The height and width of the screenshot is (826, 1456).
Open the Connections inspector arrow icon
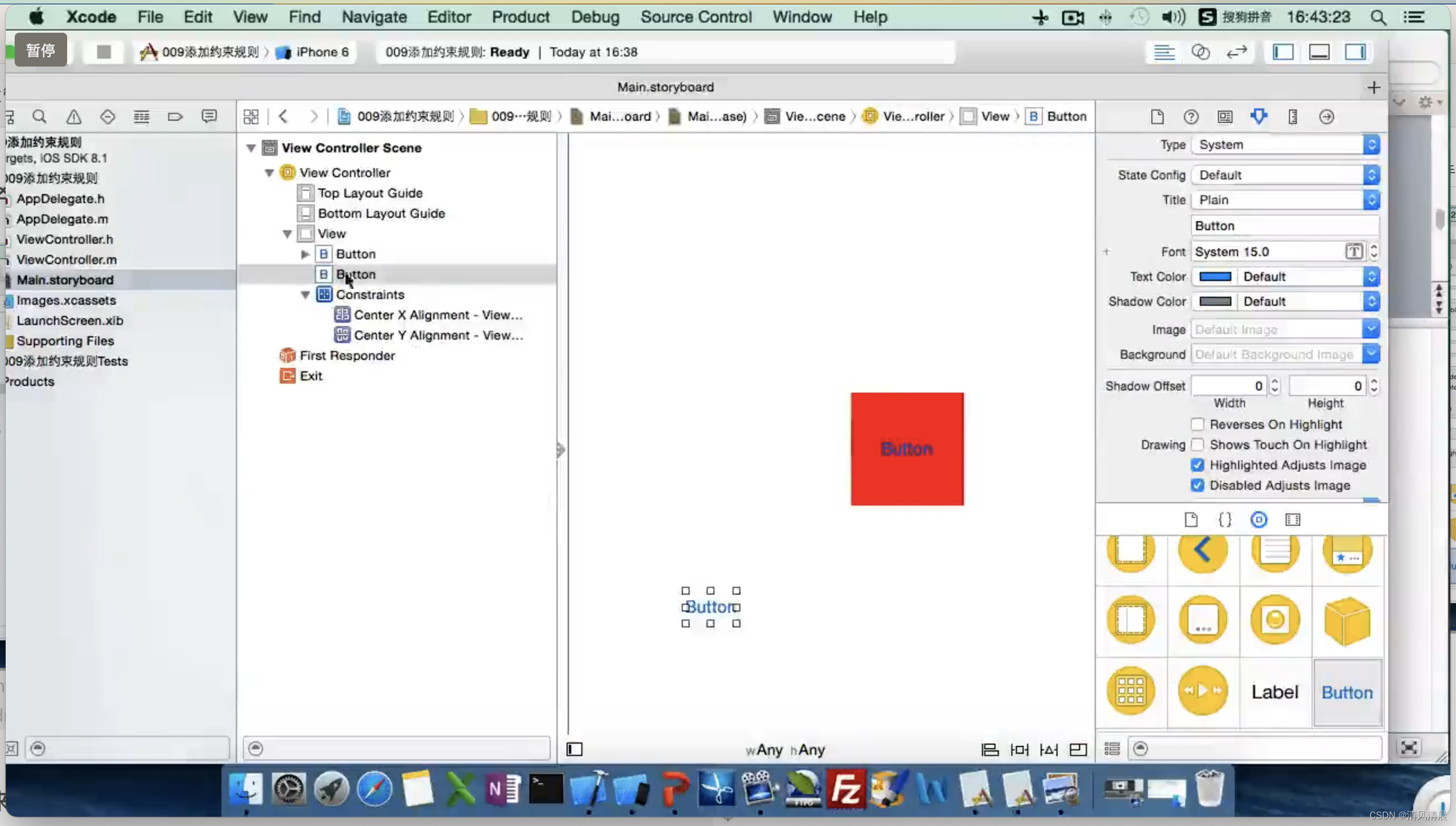1326,117
